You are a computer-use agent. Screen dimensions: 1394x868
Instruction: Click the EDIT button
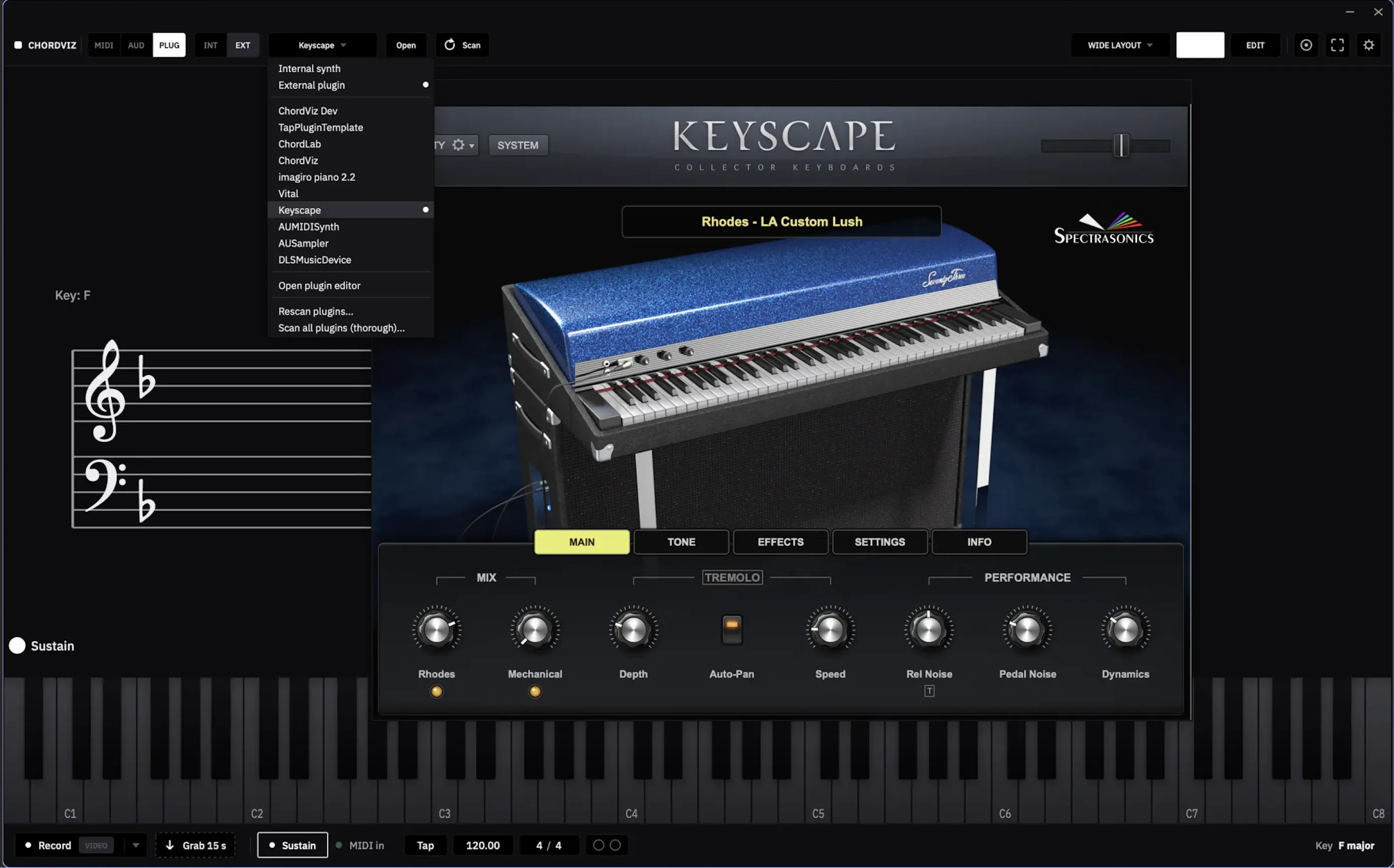pos(1255,45)
